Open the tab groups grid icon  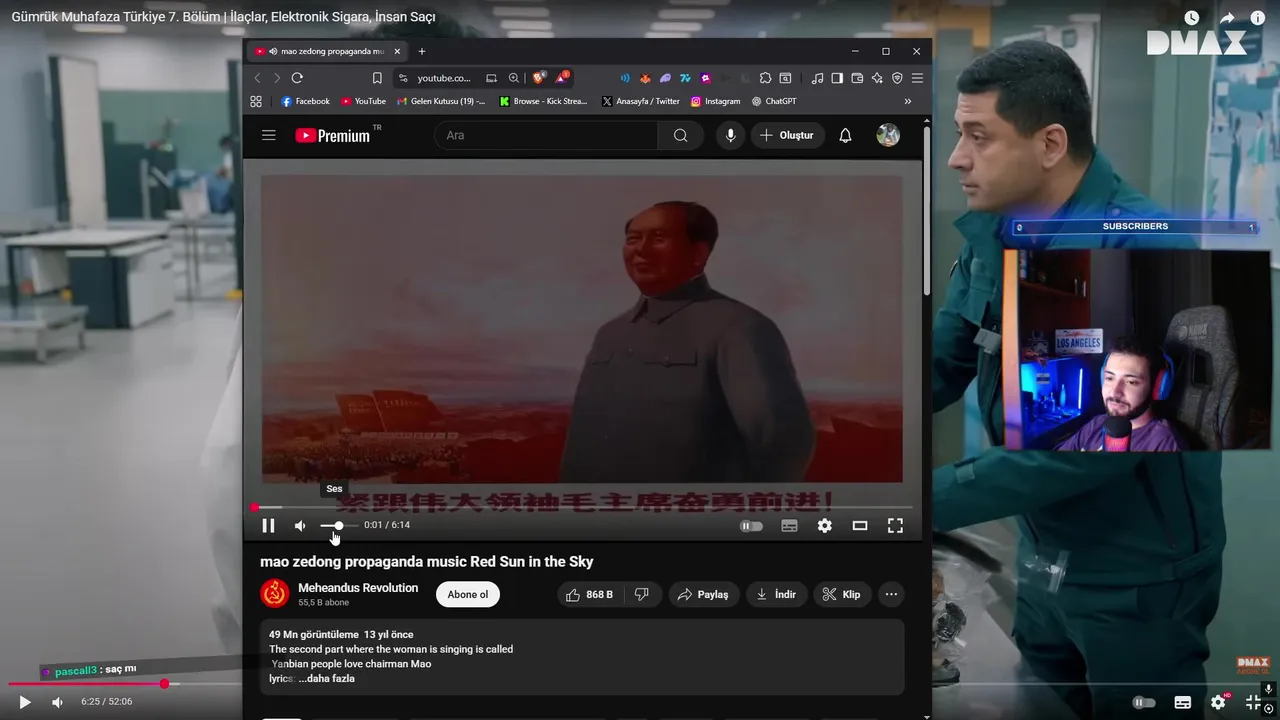tap(256, 101)
